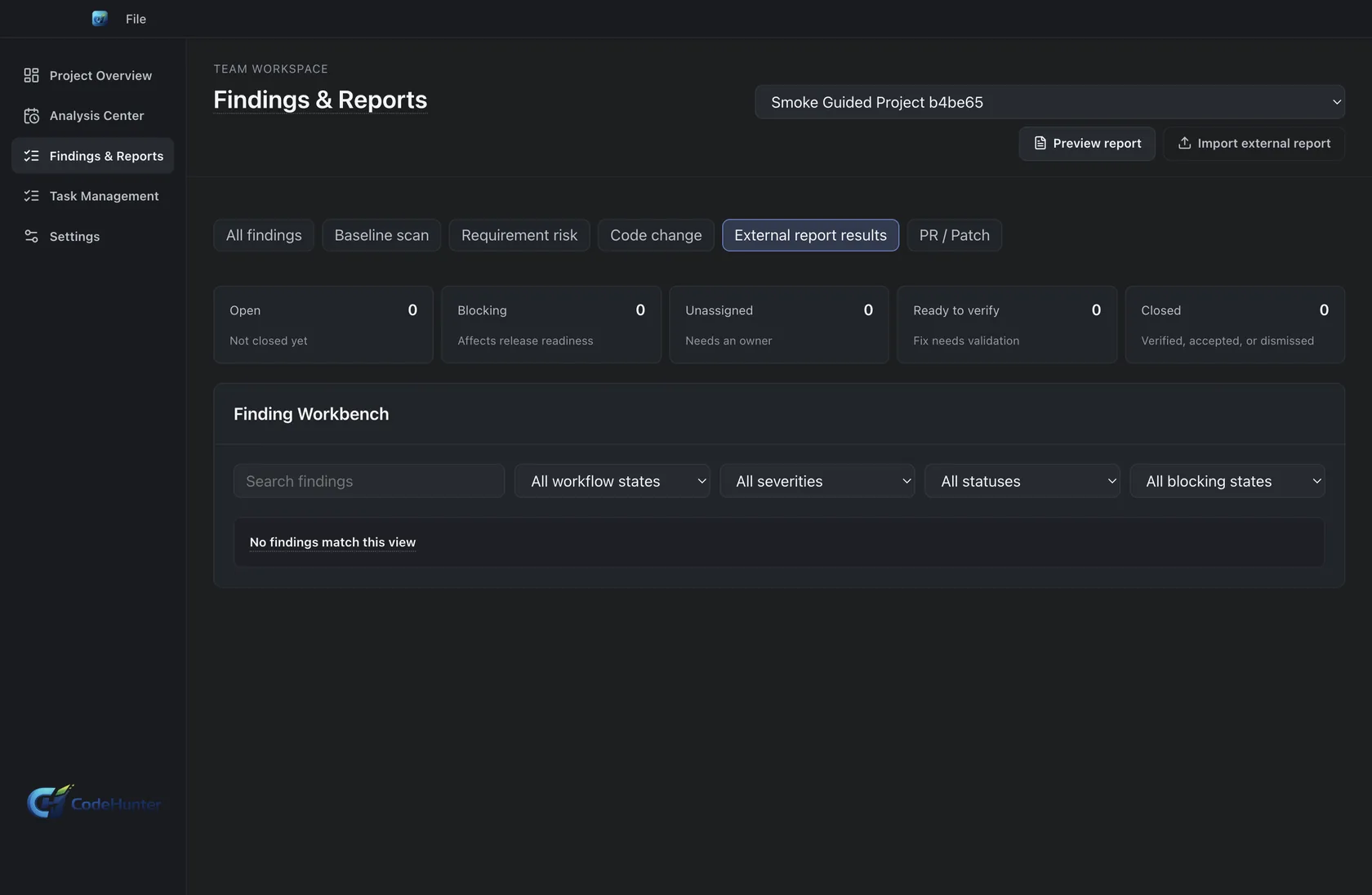This screenshot has height=895, width=1372.
Task: Click Import external report
Action: (1254, 143)
